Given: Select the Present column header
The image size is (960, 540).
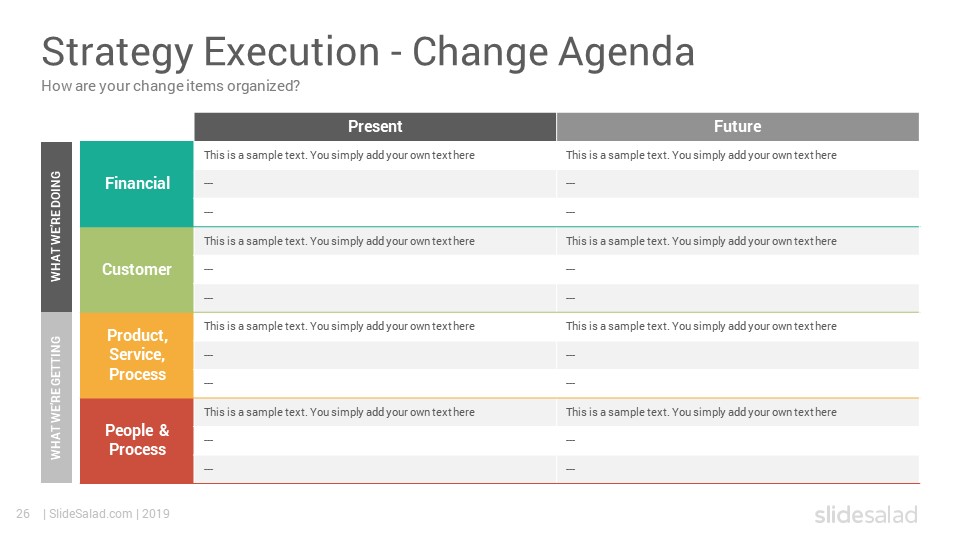Looking at the screenshot, I should (x=375, y=127).
